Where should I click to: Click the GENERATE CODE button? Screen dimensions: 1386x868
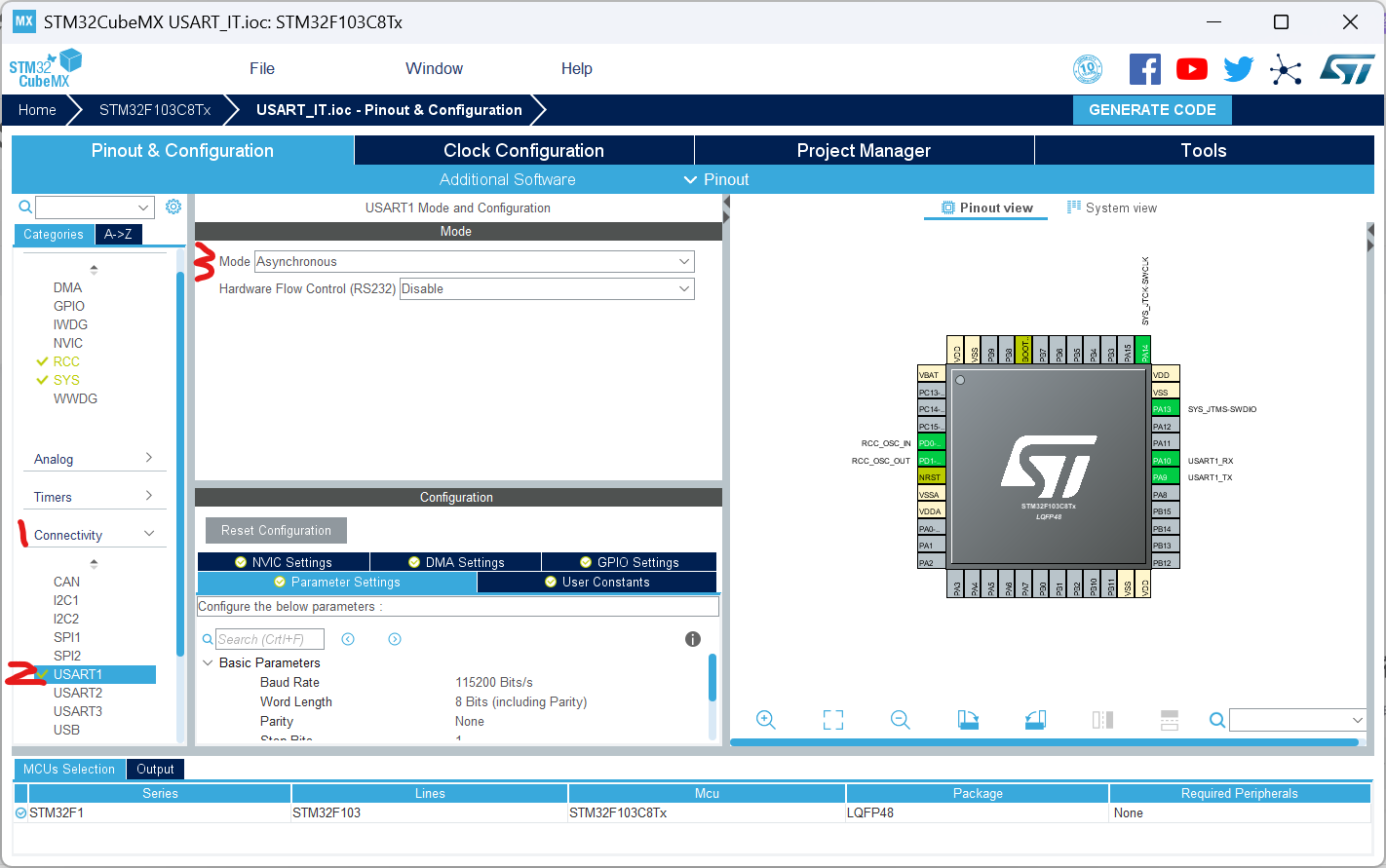pyautogui.click(x=1152, y=110)
